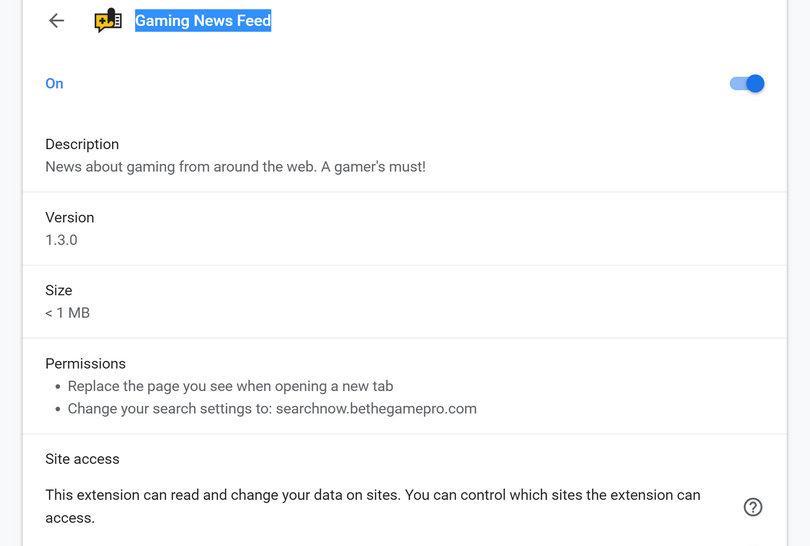Viewport: 810px width, 546px height.
Task: Click the 'Description' heading
Action: (82, 144)
